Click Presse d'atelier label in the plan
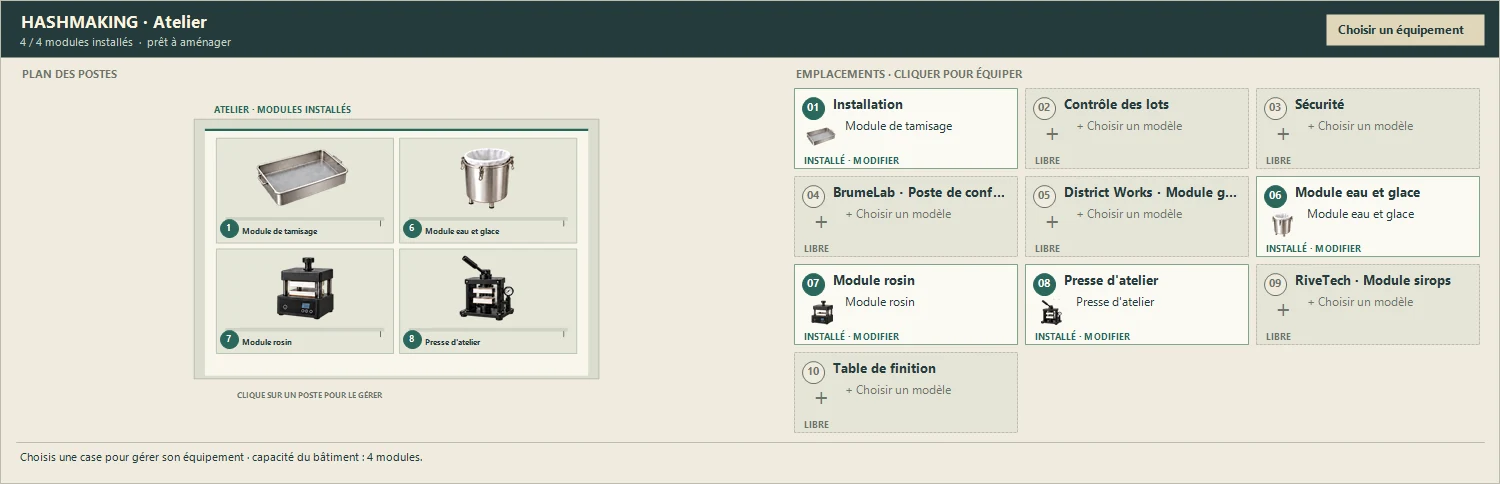The width and height of the screenshot is (1500, 484). pos(453,341)
